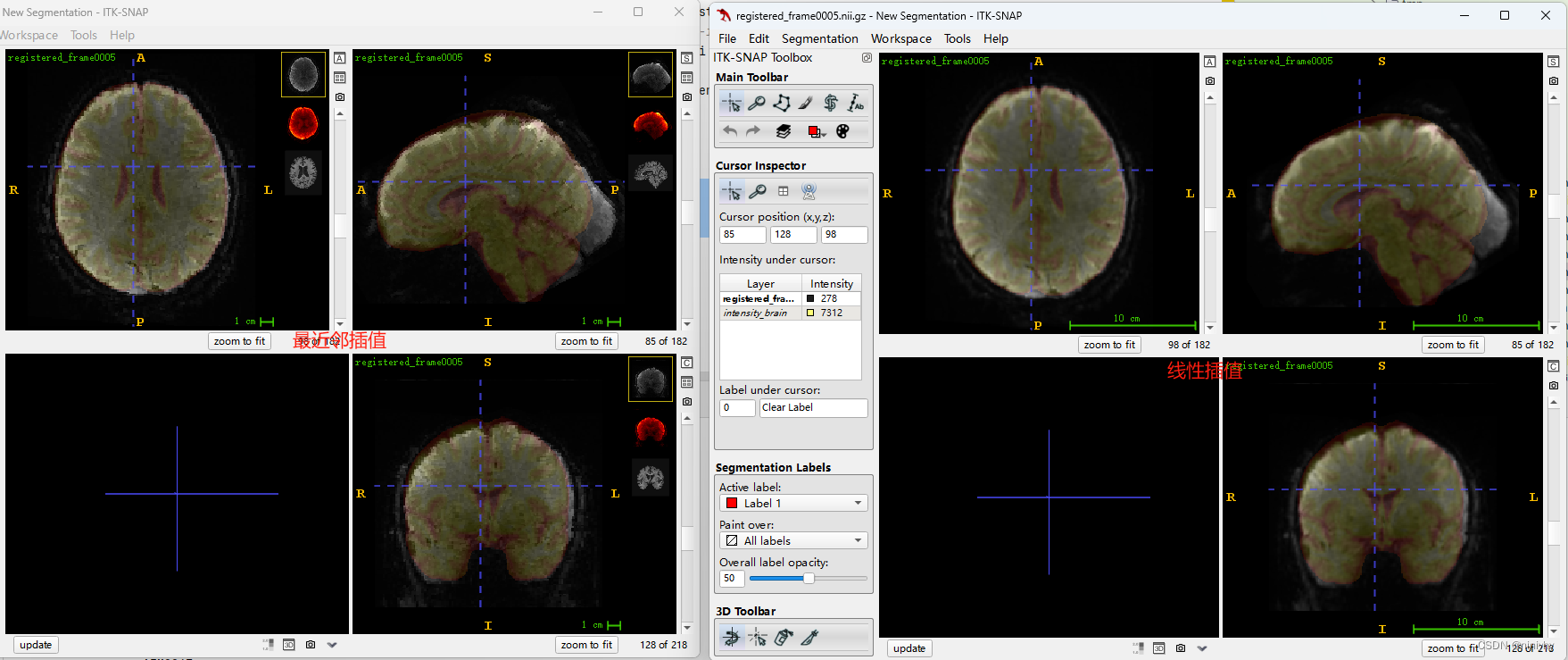Click update button in left window 3D view
Image resolution: width=1568 pixels, height=660 pixels.
[36, 645]
